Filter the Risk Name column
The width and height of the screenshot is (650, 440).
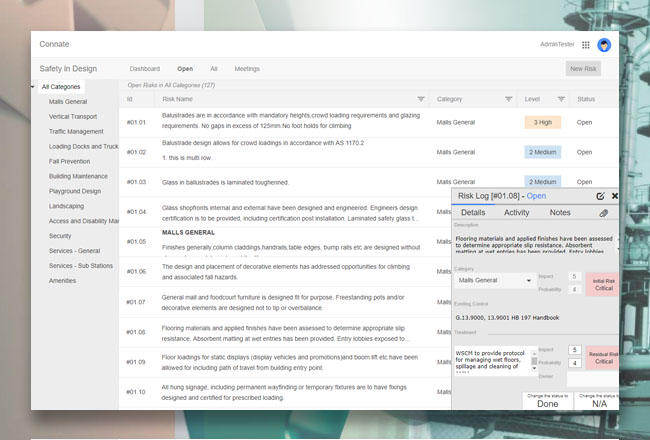(x=421, y=99)
